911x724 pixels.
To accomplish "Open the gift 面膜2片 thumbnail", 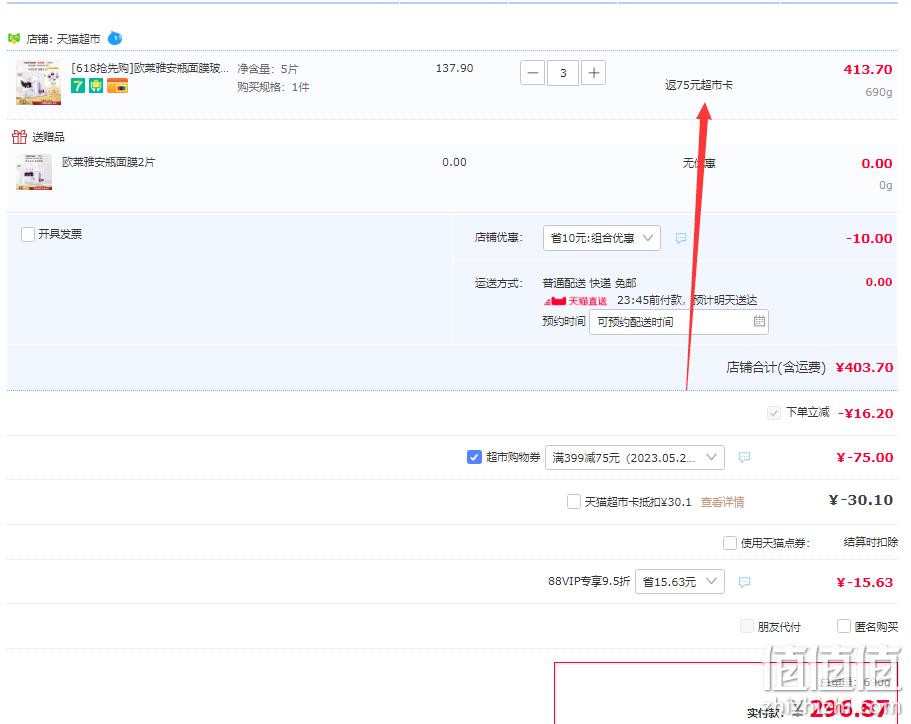I will click(34, 171).
